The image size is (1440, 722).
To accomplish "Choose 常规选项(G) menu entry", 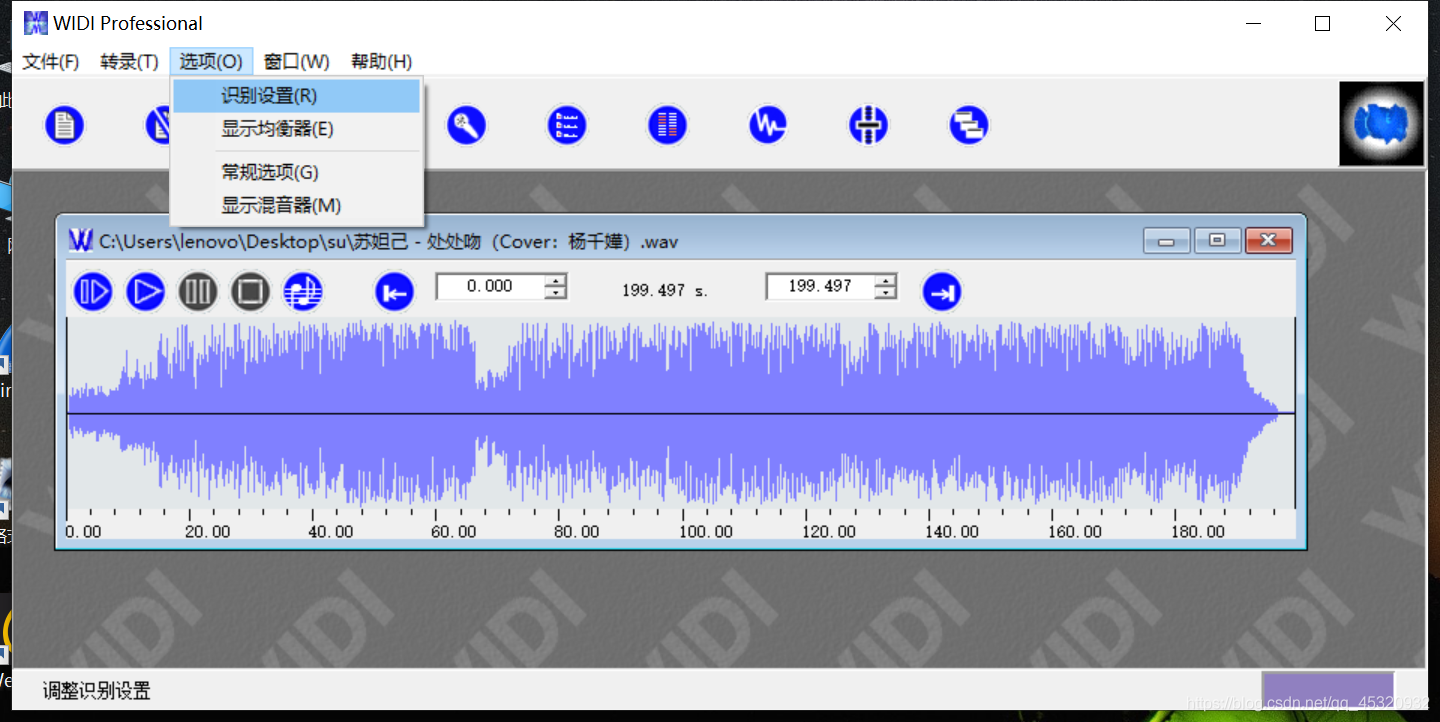I will coord(296,173).
